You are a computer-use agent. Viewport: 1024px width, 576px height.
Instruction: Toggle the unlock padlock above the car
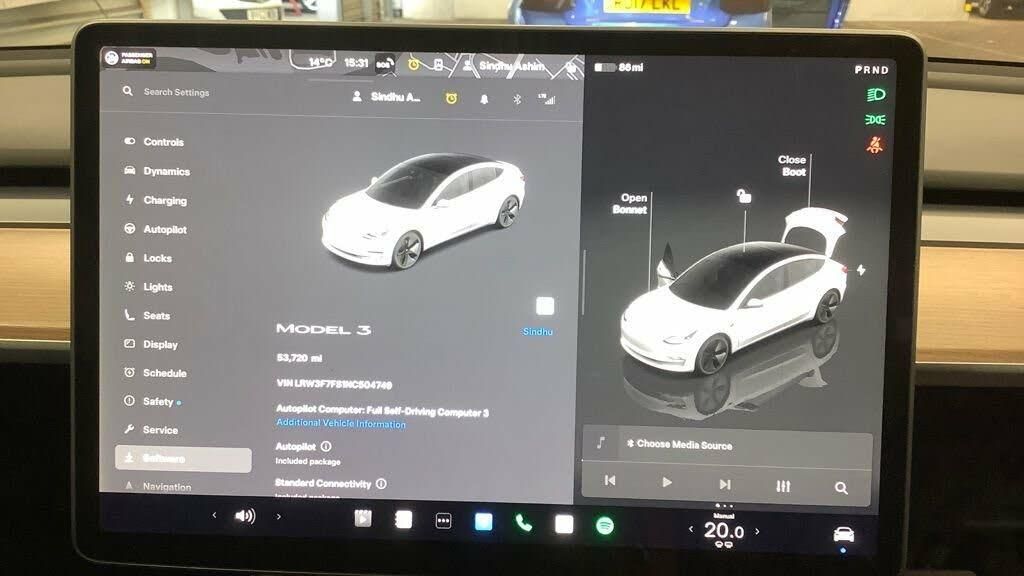click(x=744, y=196)
